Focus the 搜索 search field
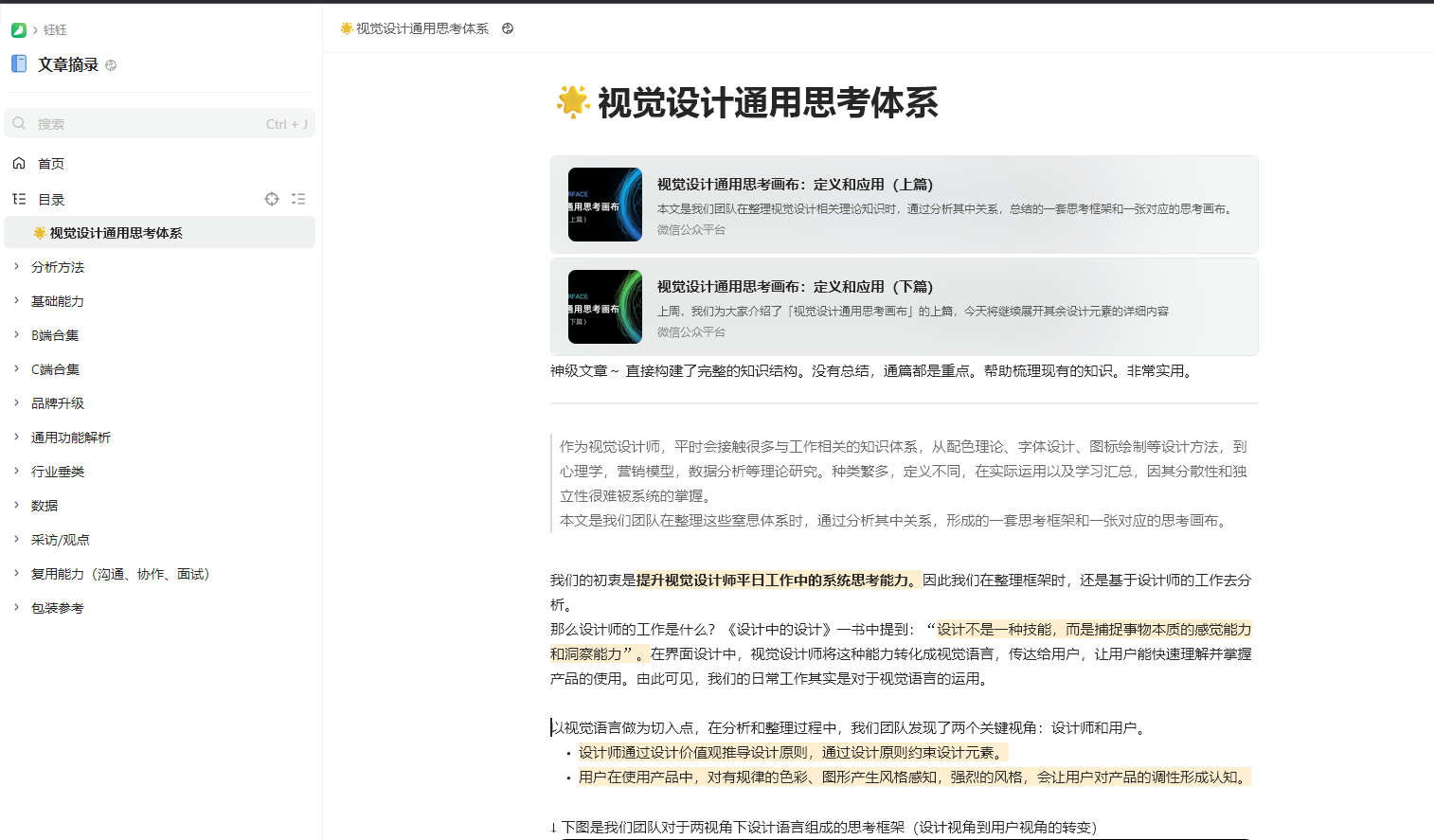Screen dimensions: 1434x840 160,123
